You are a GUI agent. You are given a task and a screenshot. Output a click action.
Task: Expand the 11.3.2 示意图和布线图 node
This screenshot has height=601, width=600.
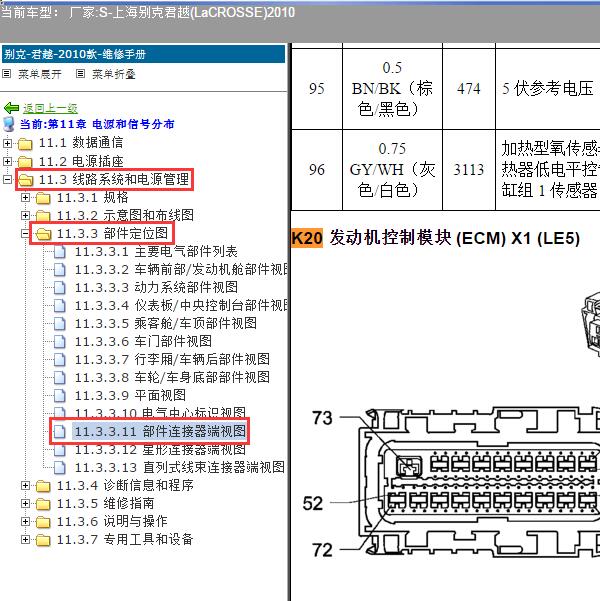point(25,215)
